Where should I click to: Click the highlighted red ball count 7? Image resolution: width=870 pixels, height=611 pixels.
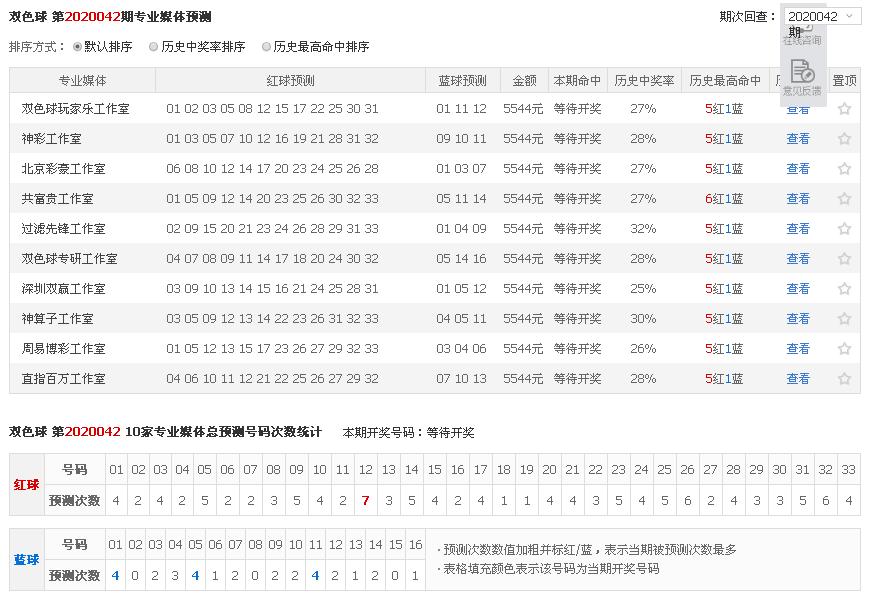[366, 500]
